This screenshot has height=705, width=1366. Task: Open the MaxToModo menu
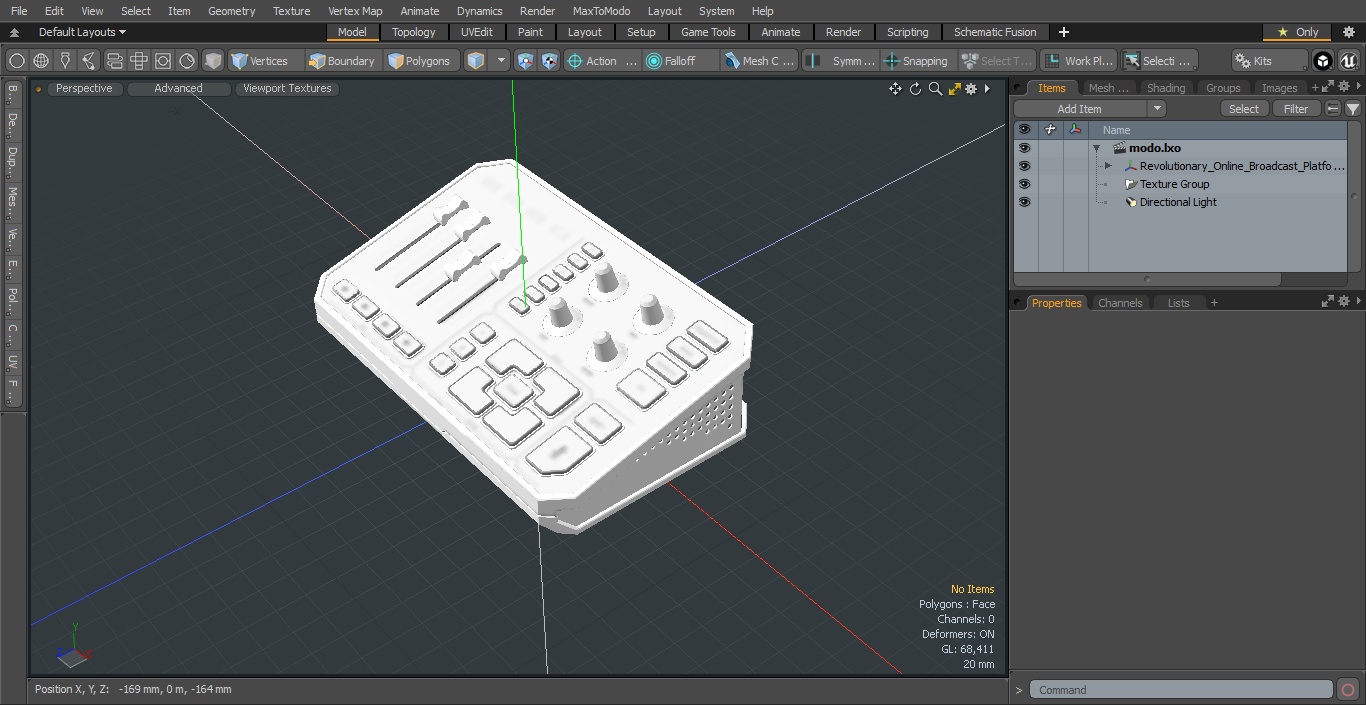pyautogui.click(x=601, y=11)
